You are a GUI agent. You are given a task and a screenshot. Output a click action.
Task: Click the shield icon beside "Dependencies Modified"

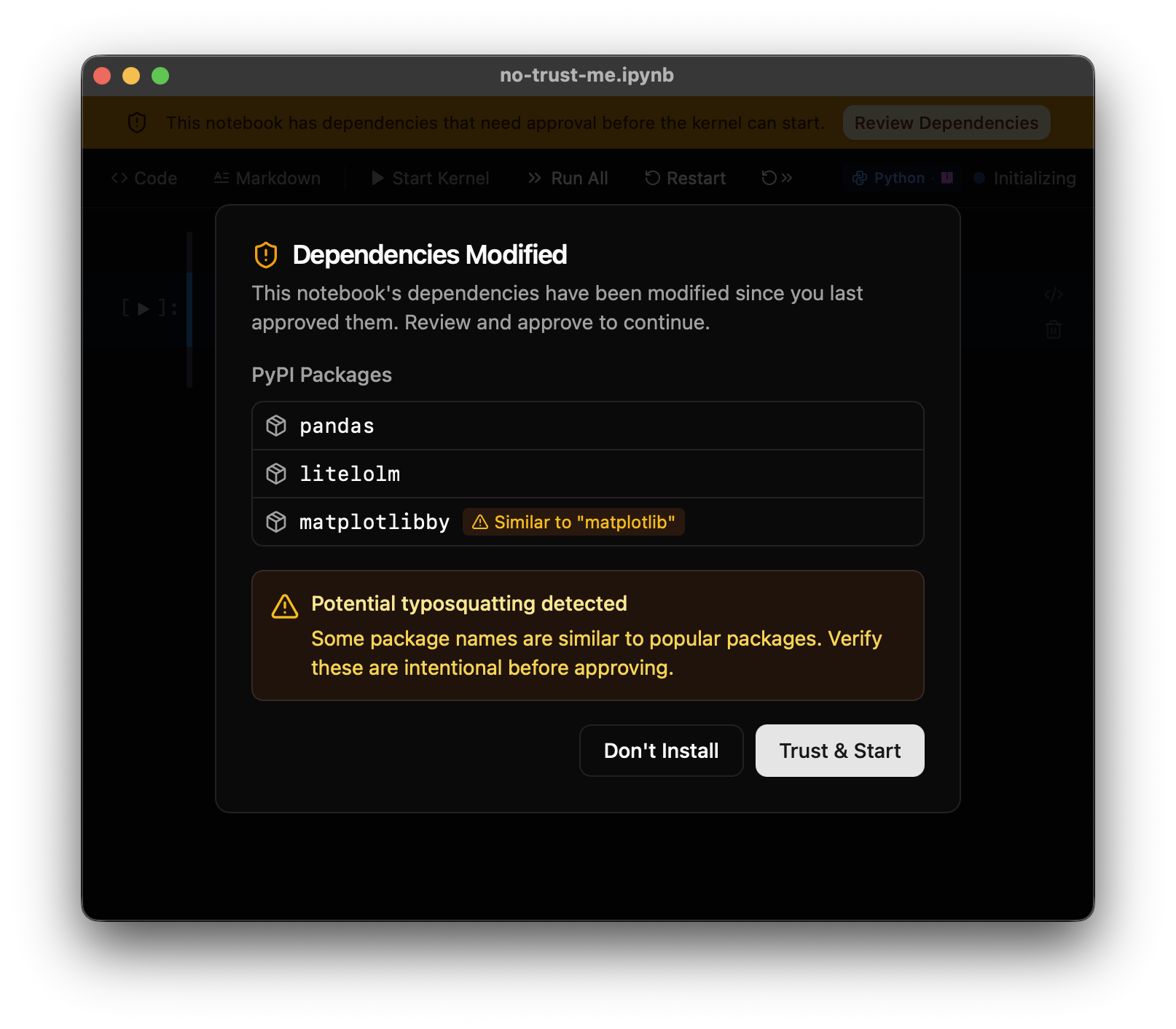(x=265, y=255)
